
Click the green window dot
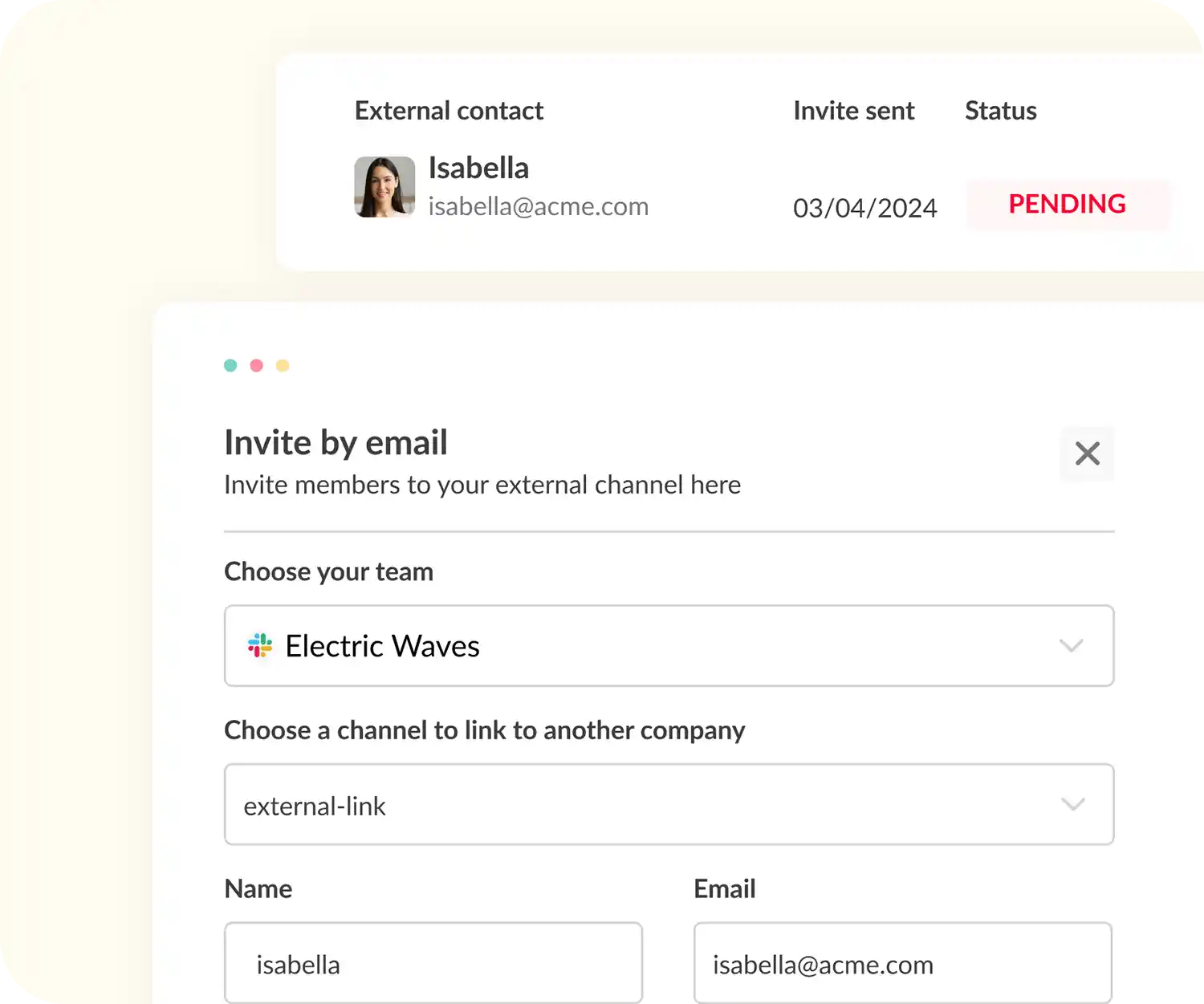pos(230,365)
